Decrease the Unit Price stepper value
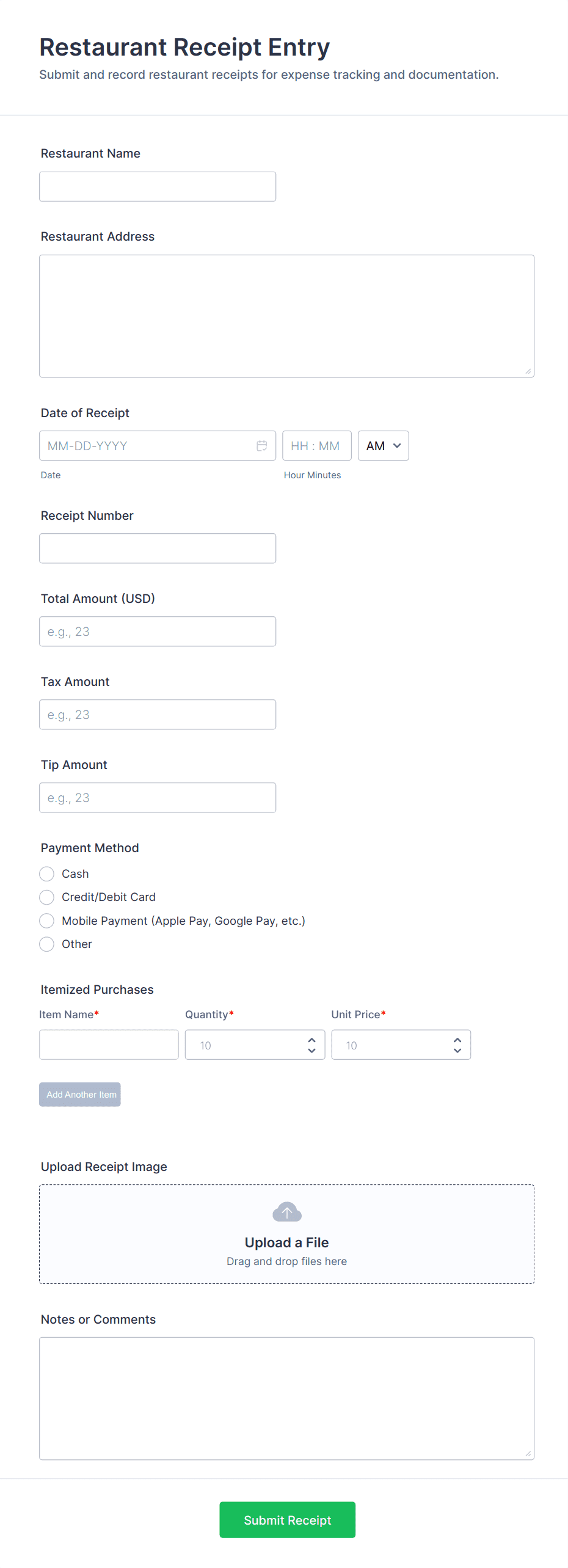Viewport: 568px width, 1568px height. [457, 1051]
